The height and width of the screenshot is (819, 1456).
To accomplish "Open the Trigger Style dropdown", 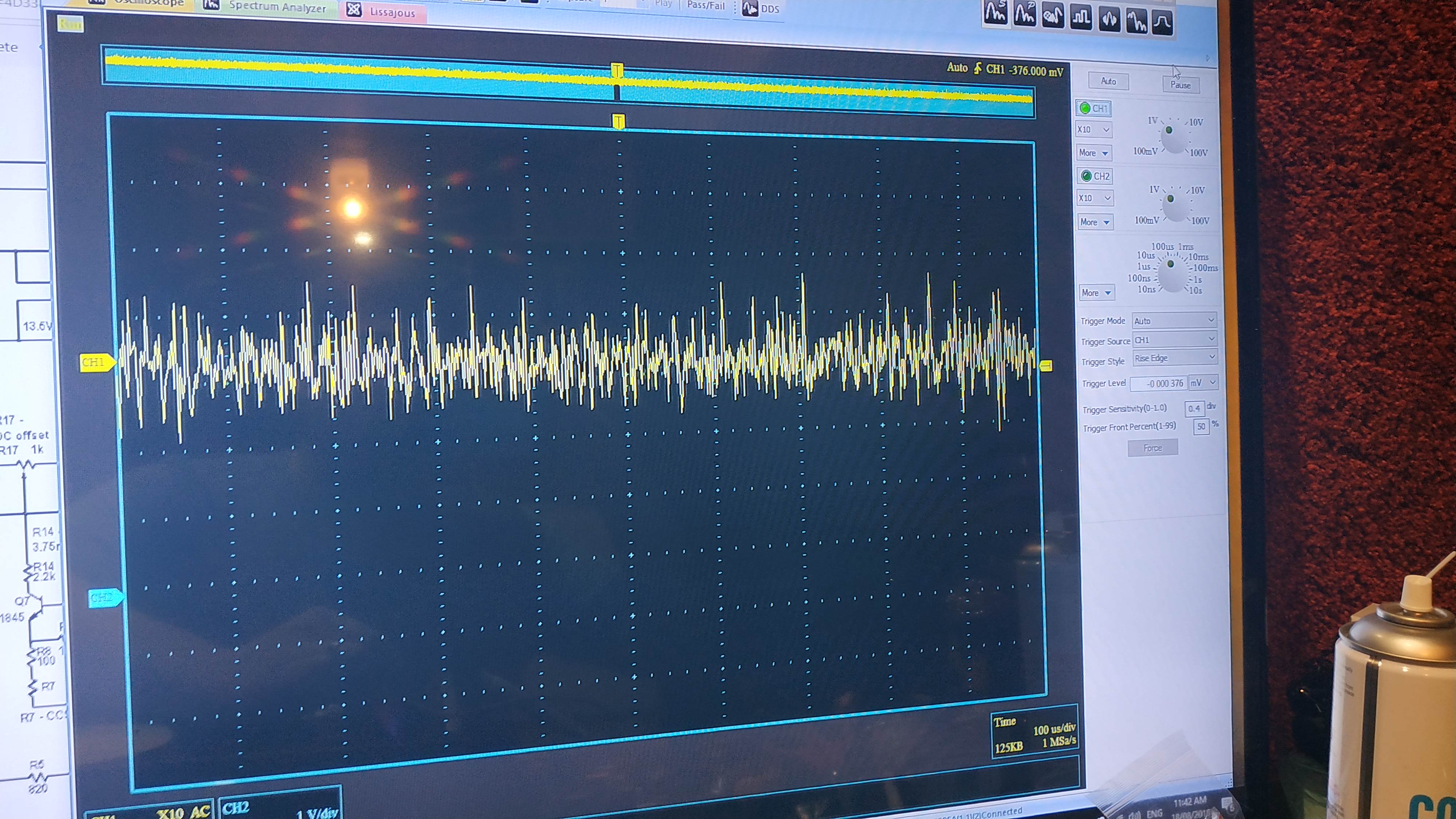I will point(1176,358).
